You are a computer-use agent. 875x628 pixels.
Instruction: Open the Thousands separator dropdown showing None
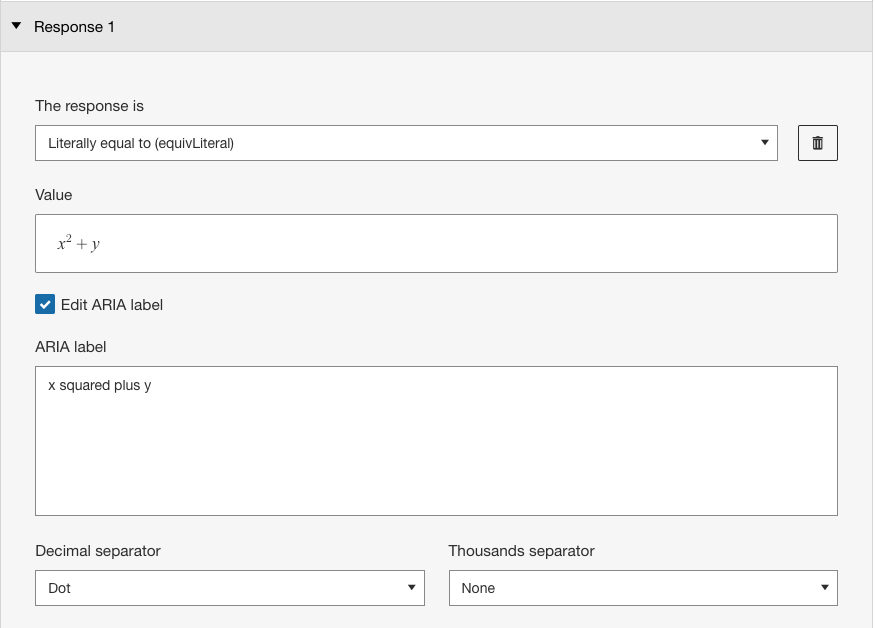coord(643,588)
